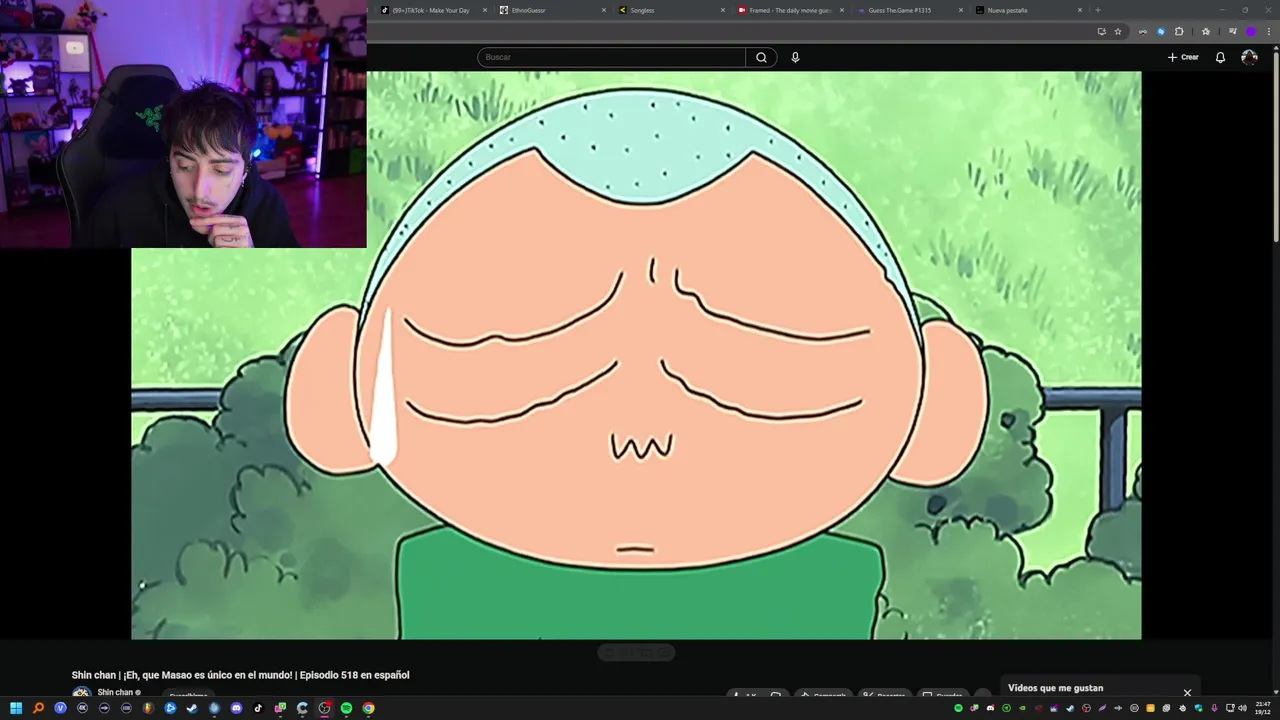Focus the Buscar search field
The image size is (1280, 720).
611,57
